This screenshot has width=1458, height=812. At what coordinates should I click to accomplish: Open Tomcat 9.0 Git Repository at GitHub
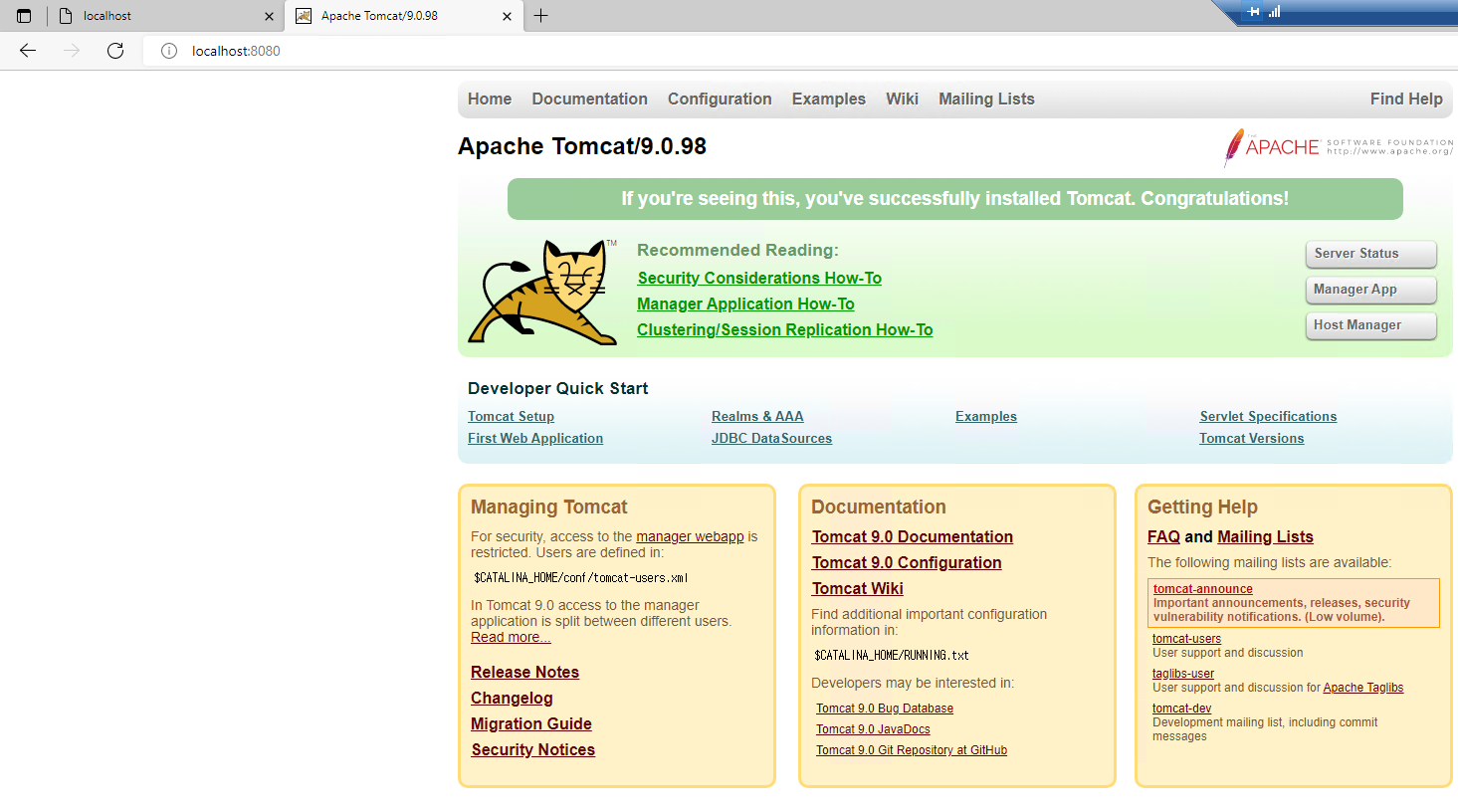click(x=912, y=750)
